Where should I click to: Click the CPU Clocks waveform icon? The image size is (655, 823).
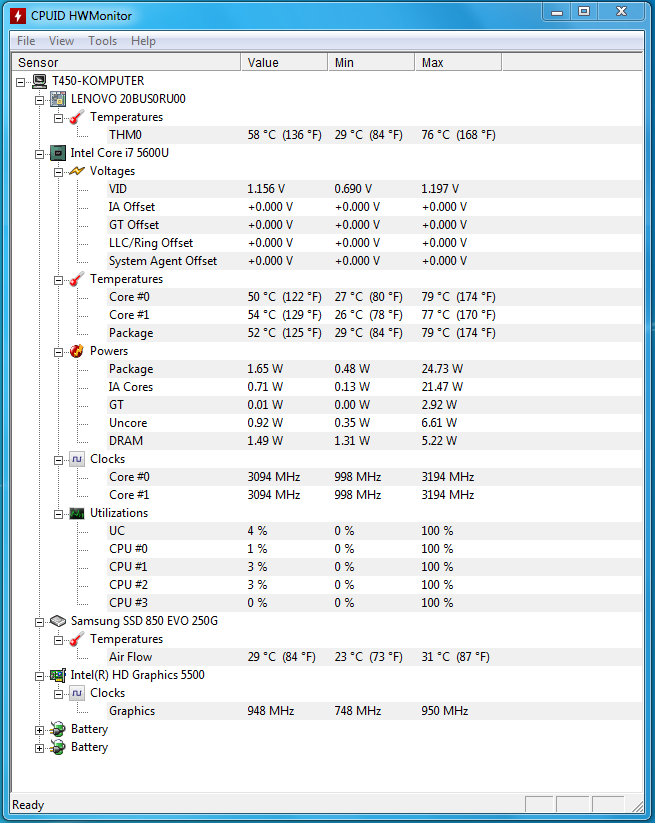click(77, 459)
